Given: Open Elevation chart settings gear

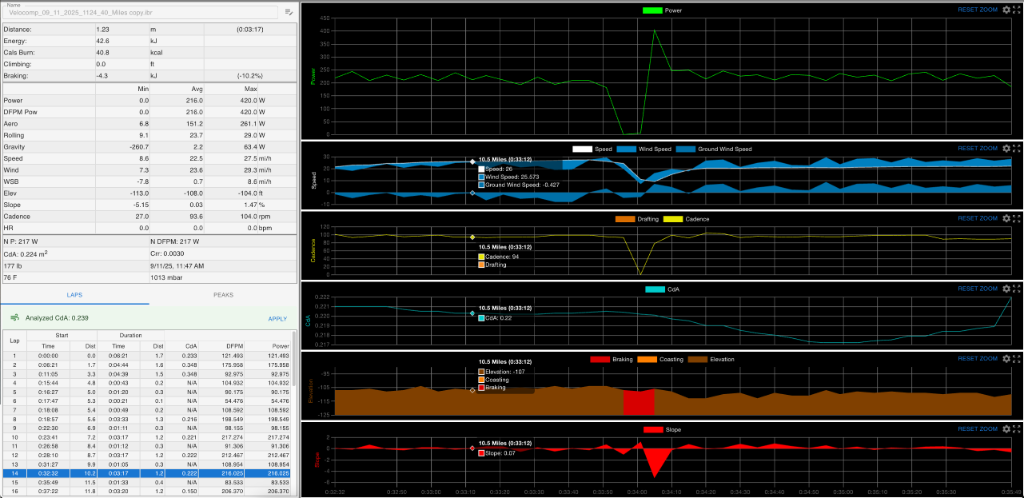Looking at the screenshot, I should pos(1006,358).
